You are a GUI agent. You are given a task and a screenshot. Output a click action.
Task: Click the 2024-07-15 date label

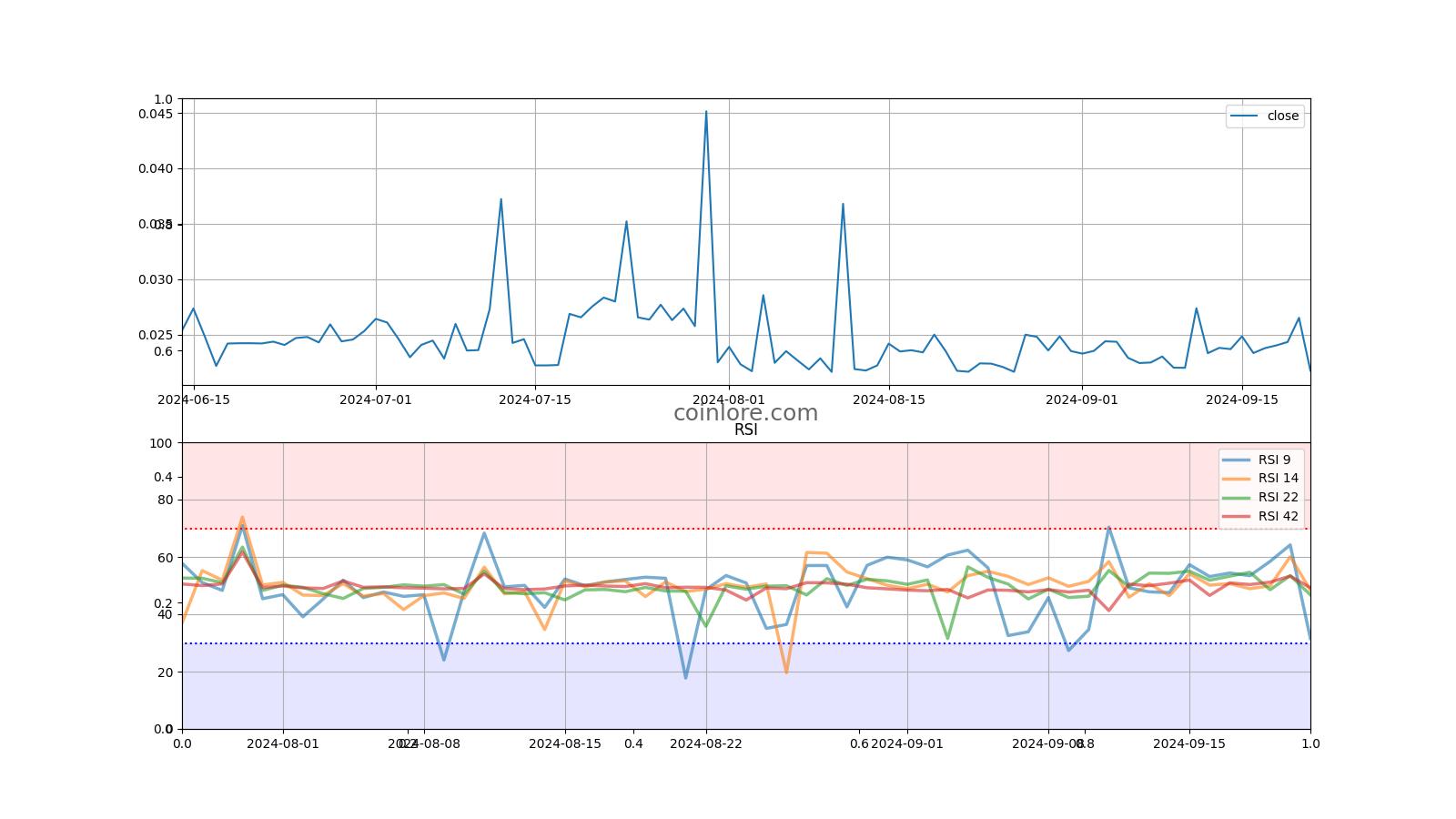[x=535, y=399]
